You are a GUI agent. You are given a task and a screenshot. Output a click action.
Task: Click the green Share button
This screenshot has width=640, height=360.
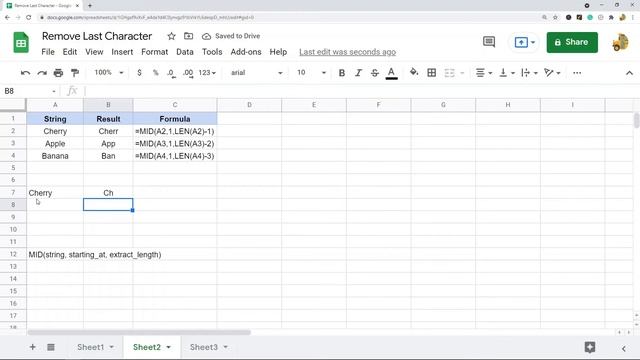572,42
